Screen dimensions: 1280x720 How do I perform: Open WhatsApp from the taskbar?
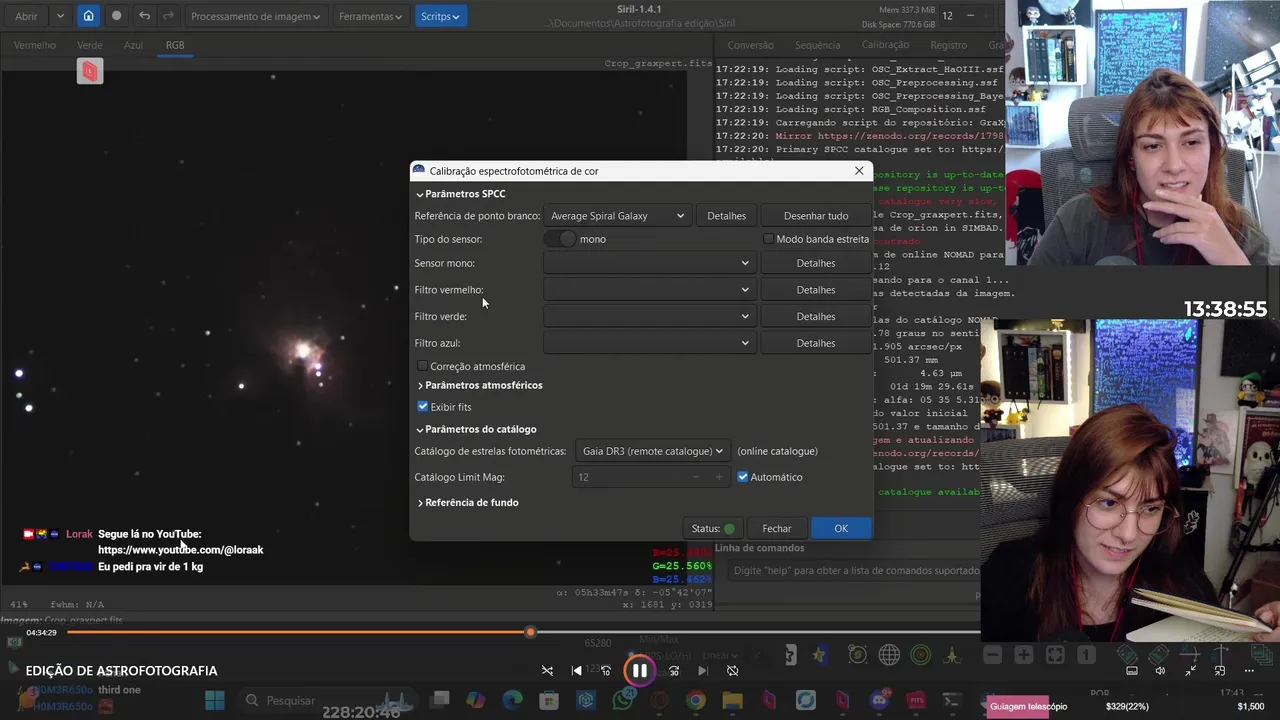[623, 700]
